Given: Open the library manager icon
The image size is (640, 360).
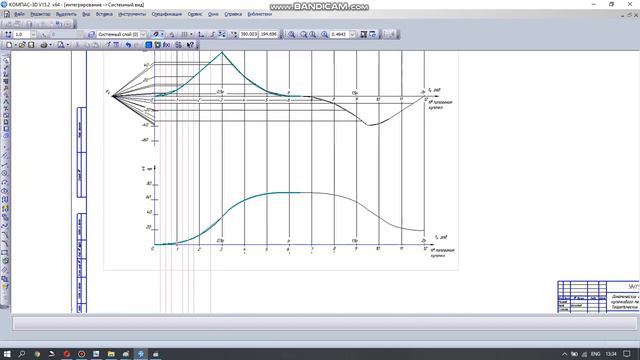Looking at the screenshot, I should (158, 45).
